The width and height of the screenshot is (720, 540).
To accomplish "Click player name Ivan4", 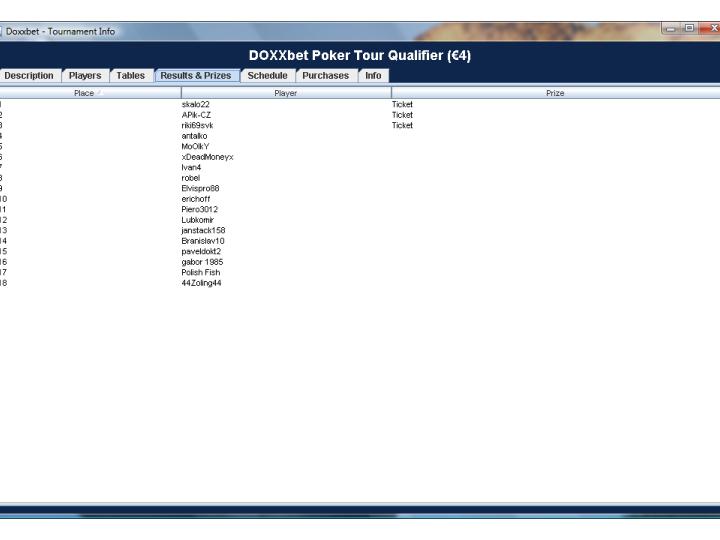I will point(191,168).
